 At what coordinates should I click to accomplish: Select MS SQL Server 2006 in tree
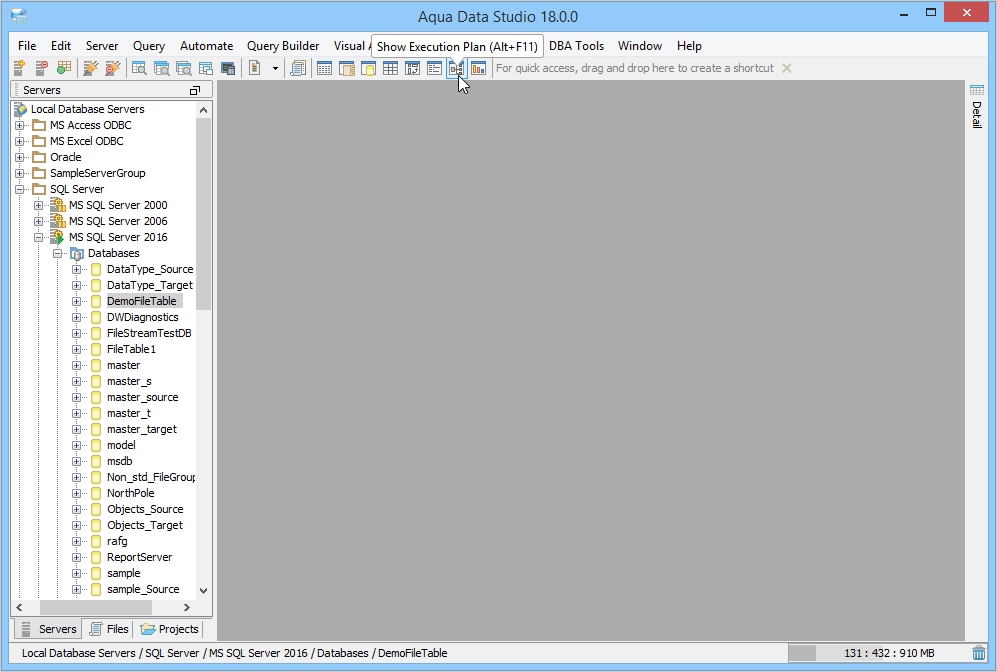click(118, 221)
